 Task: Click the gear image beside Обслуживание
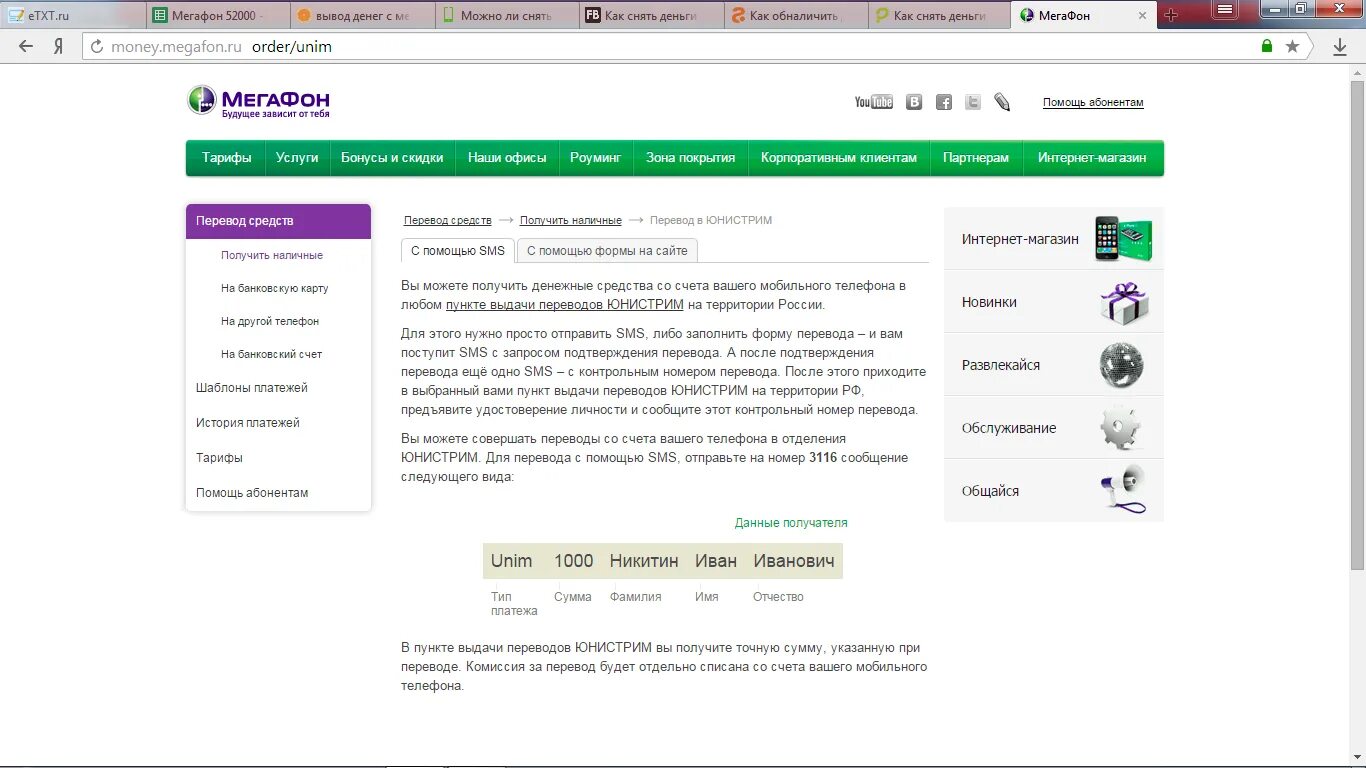[x=1121, y=428]
